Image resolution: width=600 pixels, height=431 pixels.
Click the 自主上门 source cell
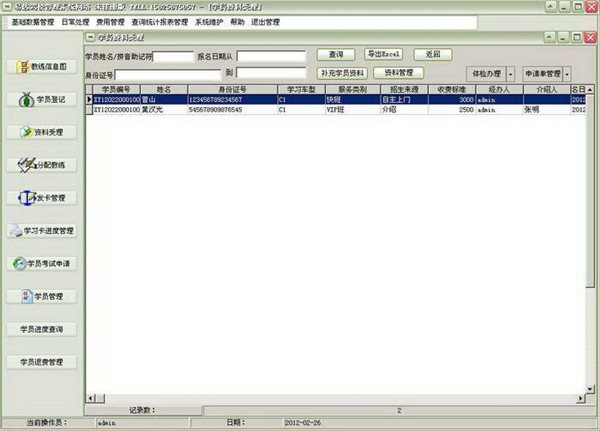404,100
